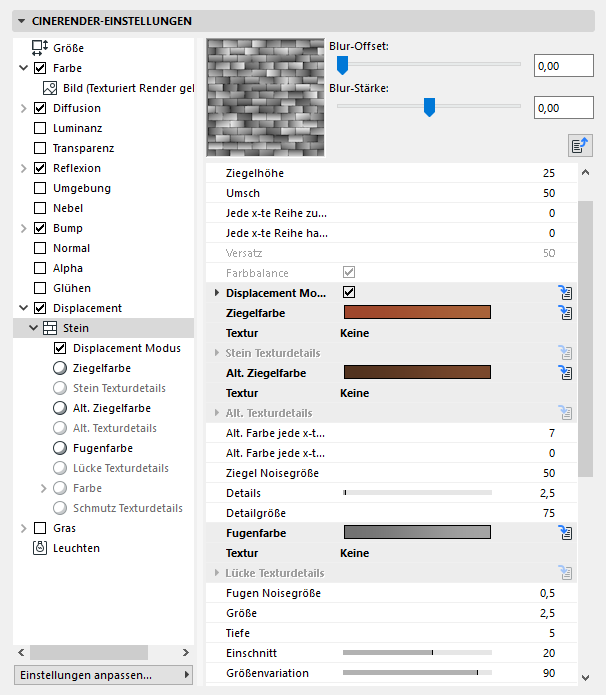Select Schmutz Texturdetails circle in tree
606x695 pixels.
click(60, 508)
